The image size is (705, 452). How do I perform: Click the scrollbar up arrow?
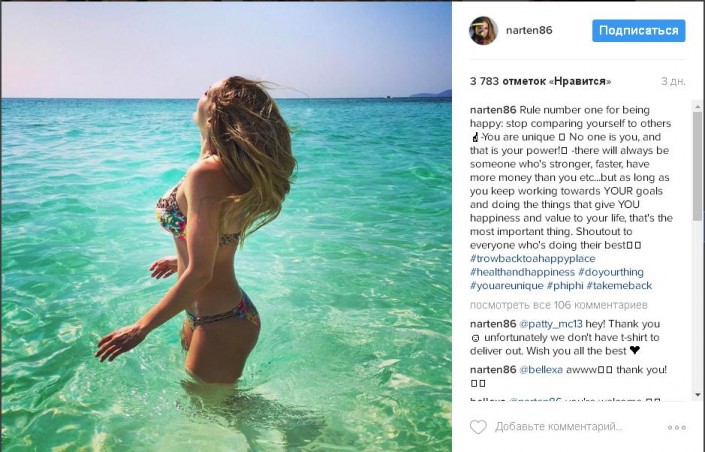click(x=698, y=107)
